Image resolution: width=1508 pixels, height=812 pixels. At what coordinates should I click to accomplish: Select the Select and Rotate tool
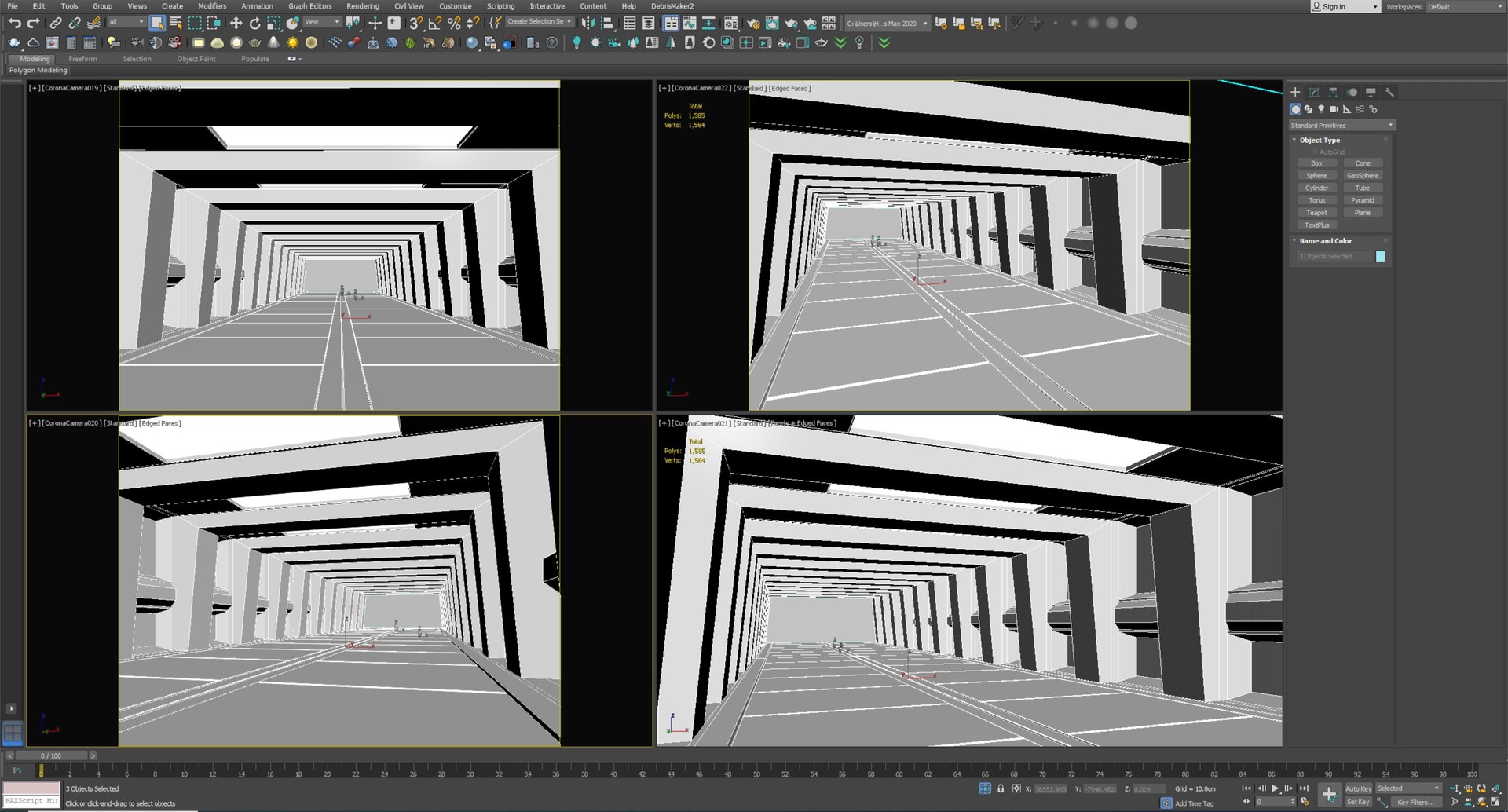pos(254,24)
